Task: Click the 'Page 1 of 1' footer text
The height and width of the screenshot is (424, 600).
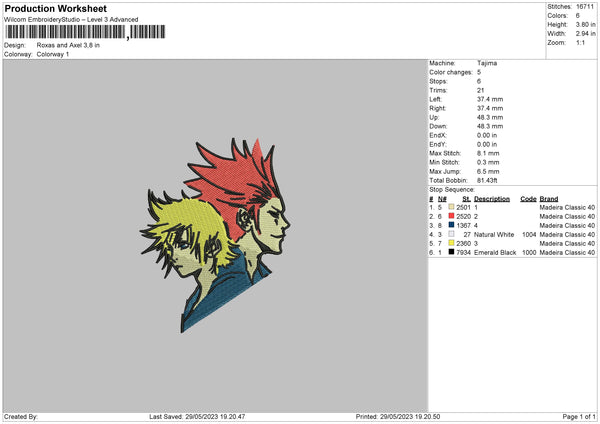Action: [579, 416]
